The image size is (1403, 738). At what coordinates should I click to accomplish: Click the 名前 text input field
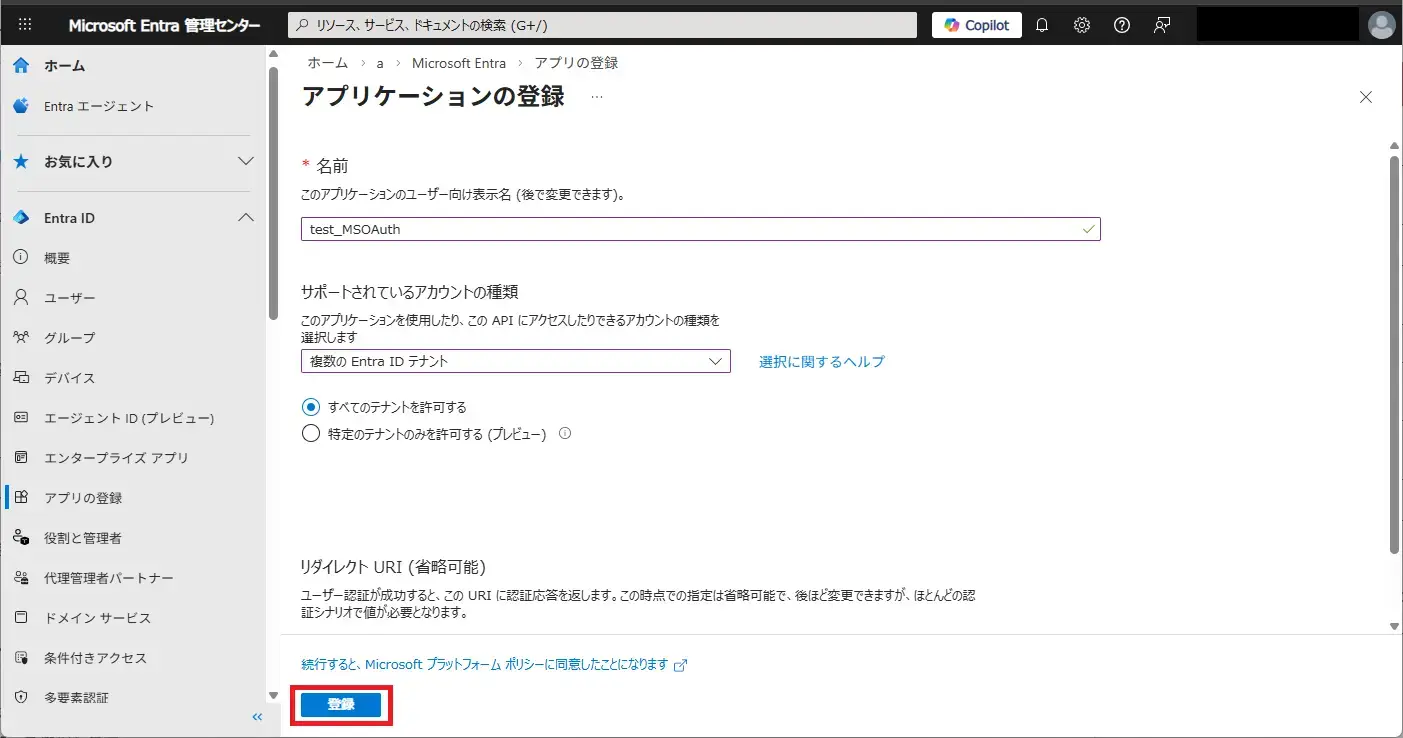(x=690, y=229)
